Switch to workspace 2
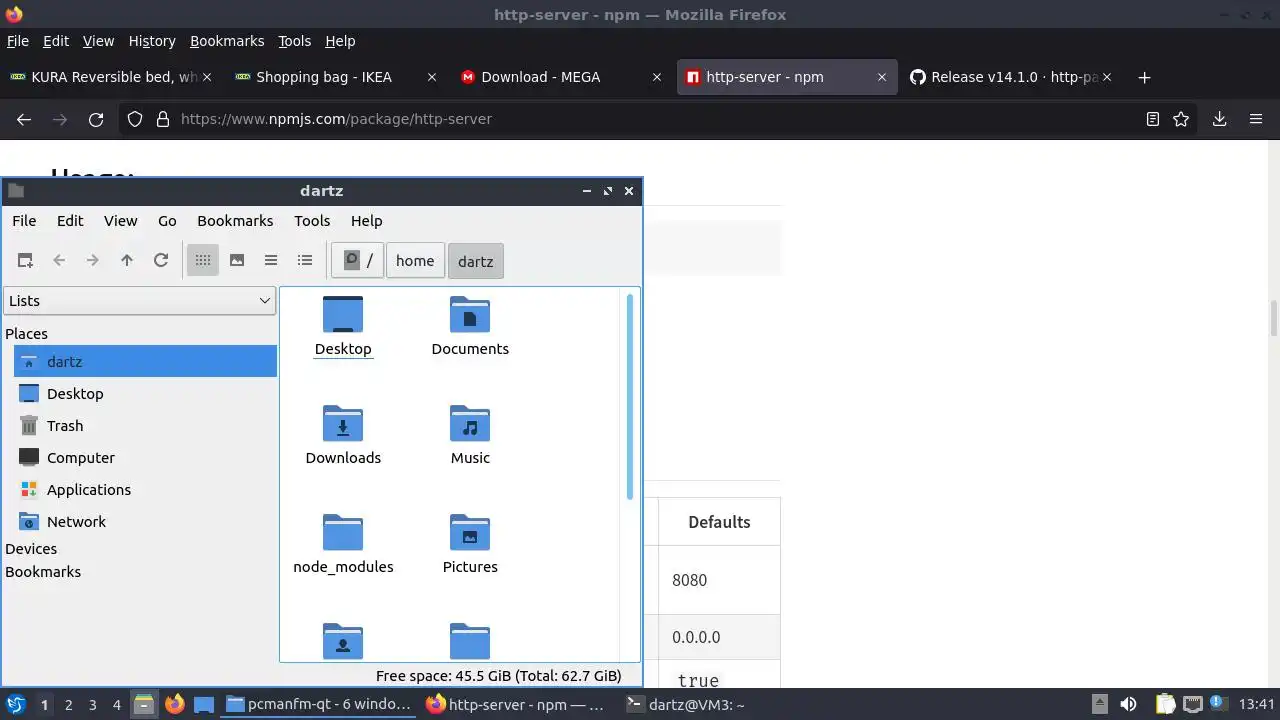 pos(68,704)
